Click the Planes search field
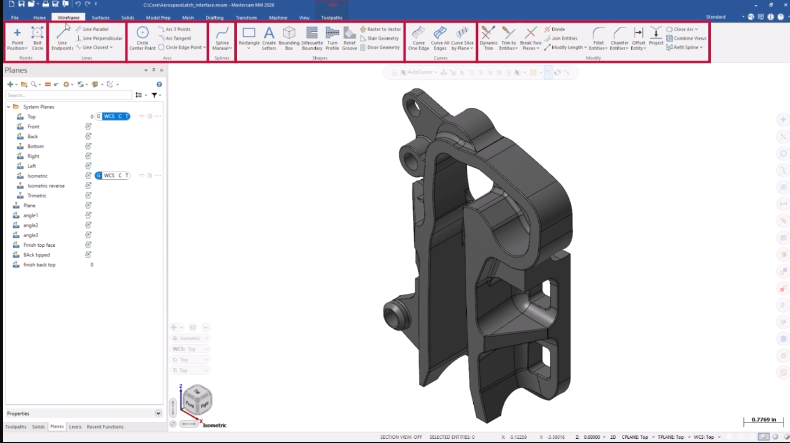Image resolution: width=790 pixels, height=443 pixels. tap(60, 95)
